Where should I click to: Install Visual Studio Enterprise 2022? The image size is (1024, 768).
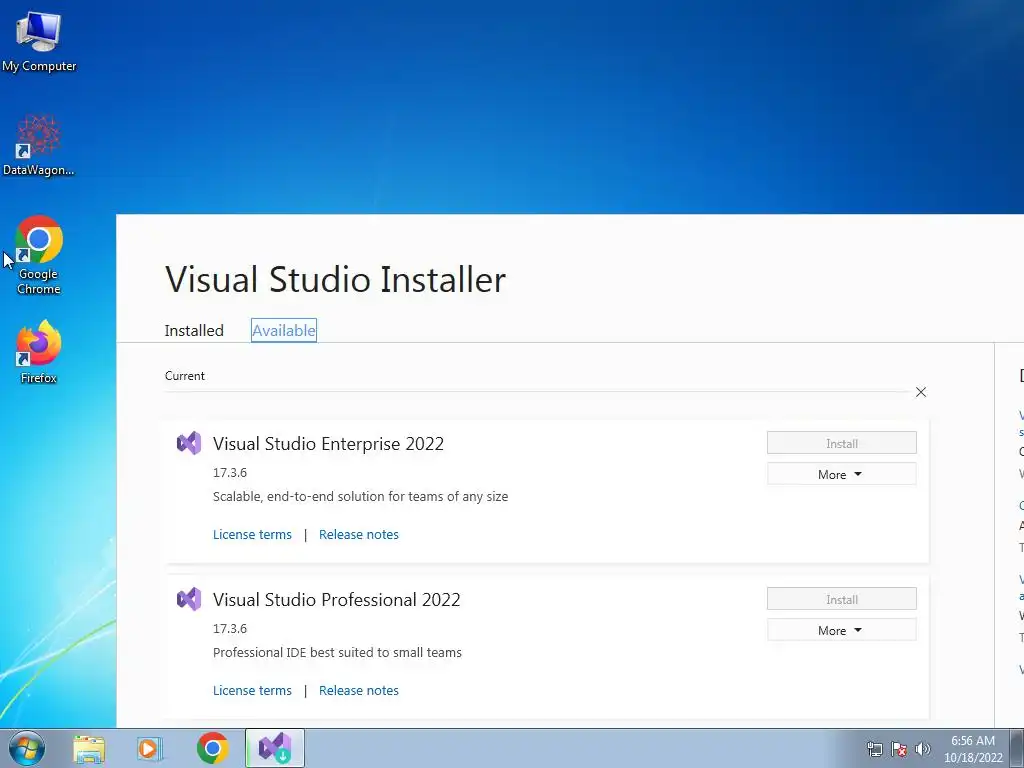click(x=842, y=443)
